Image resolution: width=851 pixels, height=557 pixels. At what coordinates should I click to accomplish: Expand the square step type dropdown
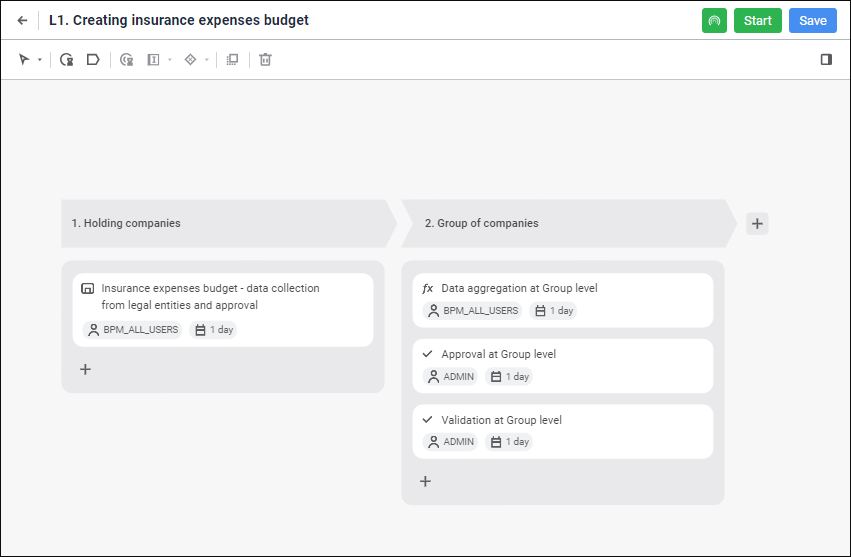pyautogui.click(x=170, y=60)
